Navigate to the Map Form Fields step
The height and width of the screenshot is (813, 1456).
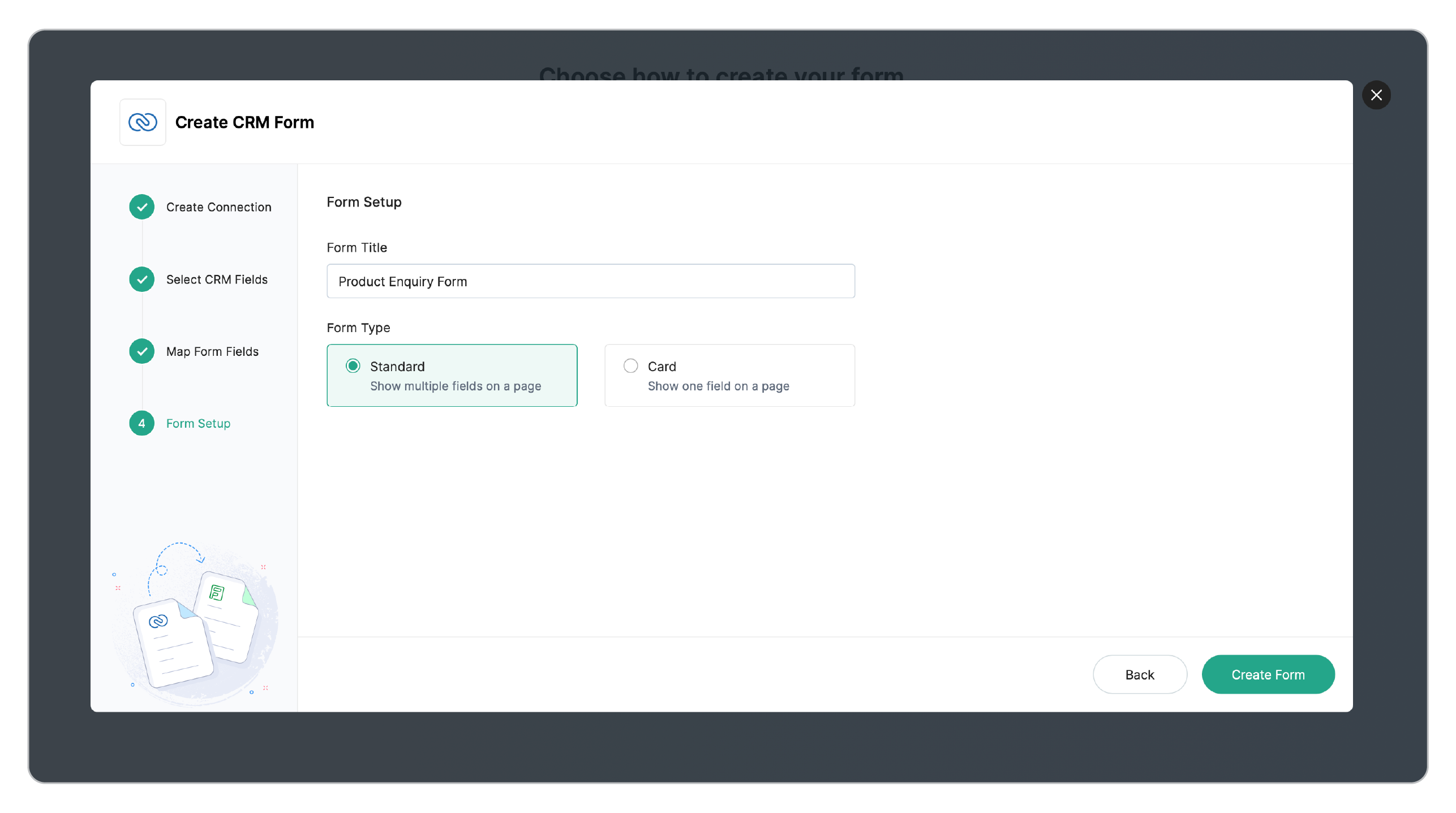pos(212,351)
